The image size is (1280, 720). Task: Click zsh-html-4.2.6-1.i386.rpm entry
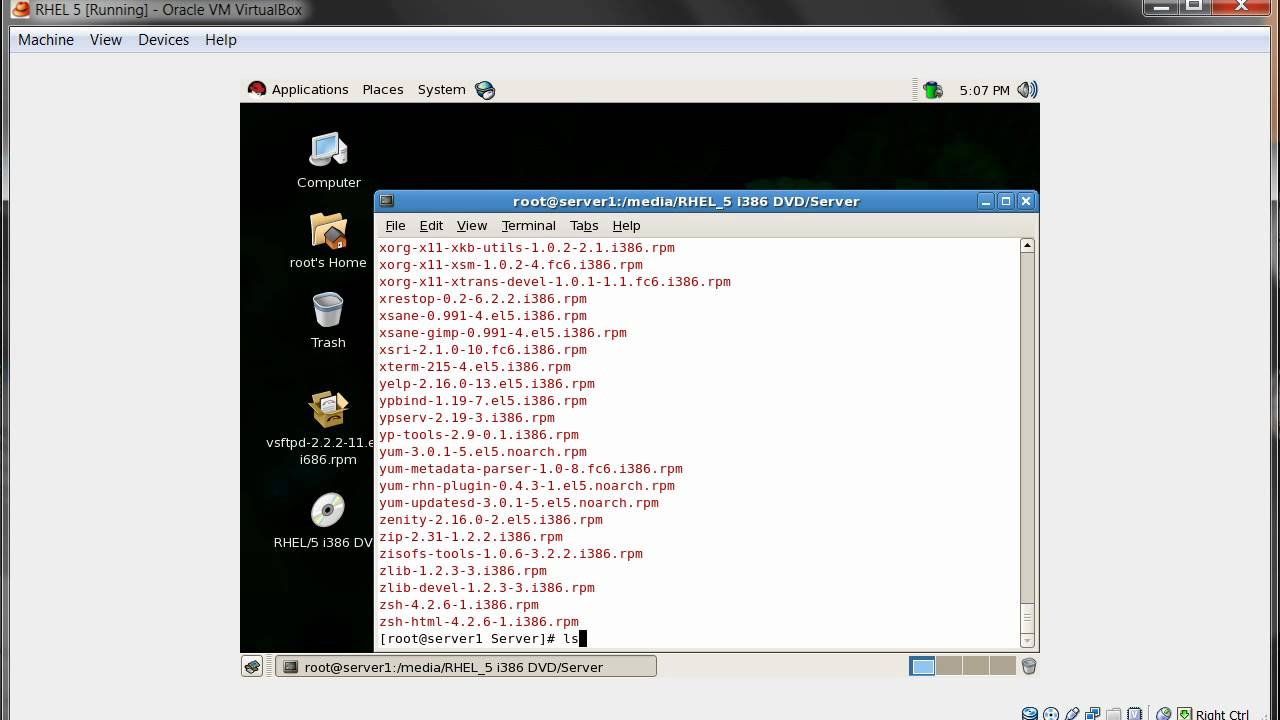[479, 621]
